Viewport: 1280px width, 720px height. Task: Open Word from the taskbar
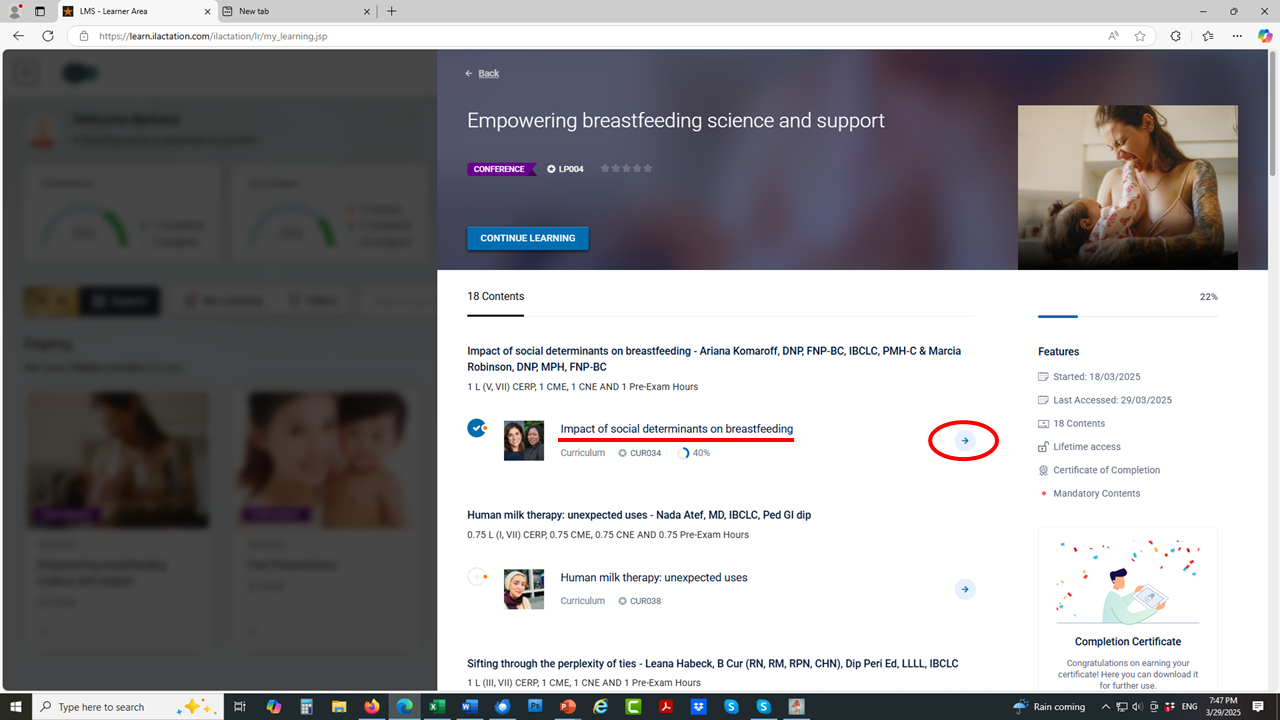(x=469, y=706)
